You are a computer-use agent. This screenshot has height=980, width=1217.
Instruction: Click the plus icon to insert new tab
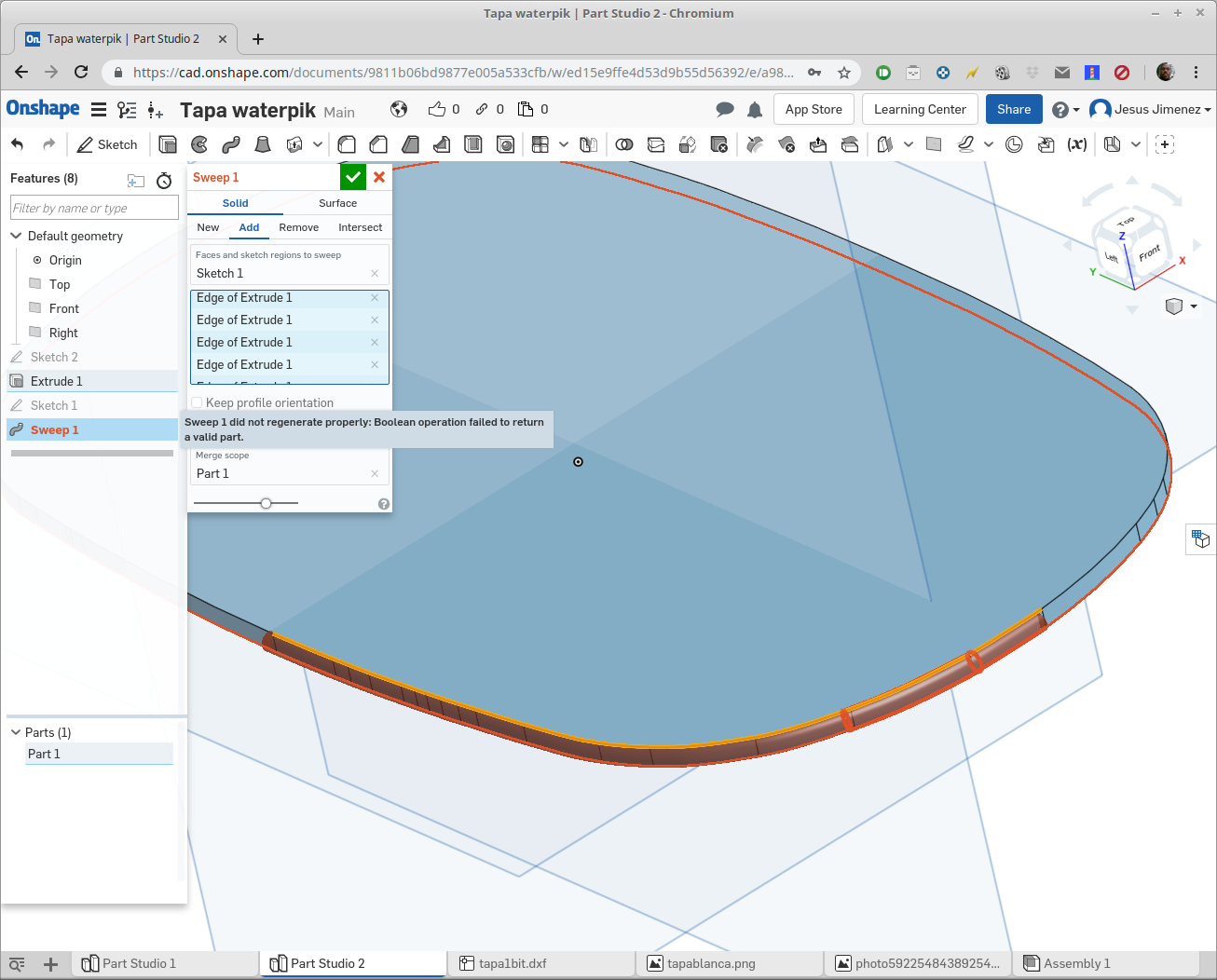[x=50, y=964]
